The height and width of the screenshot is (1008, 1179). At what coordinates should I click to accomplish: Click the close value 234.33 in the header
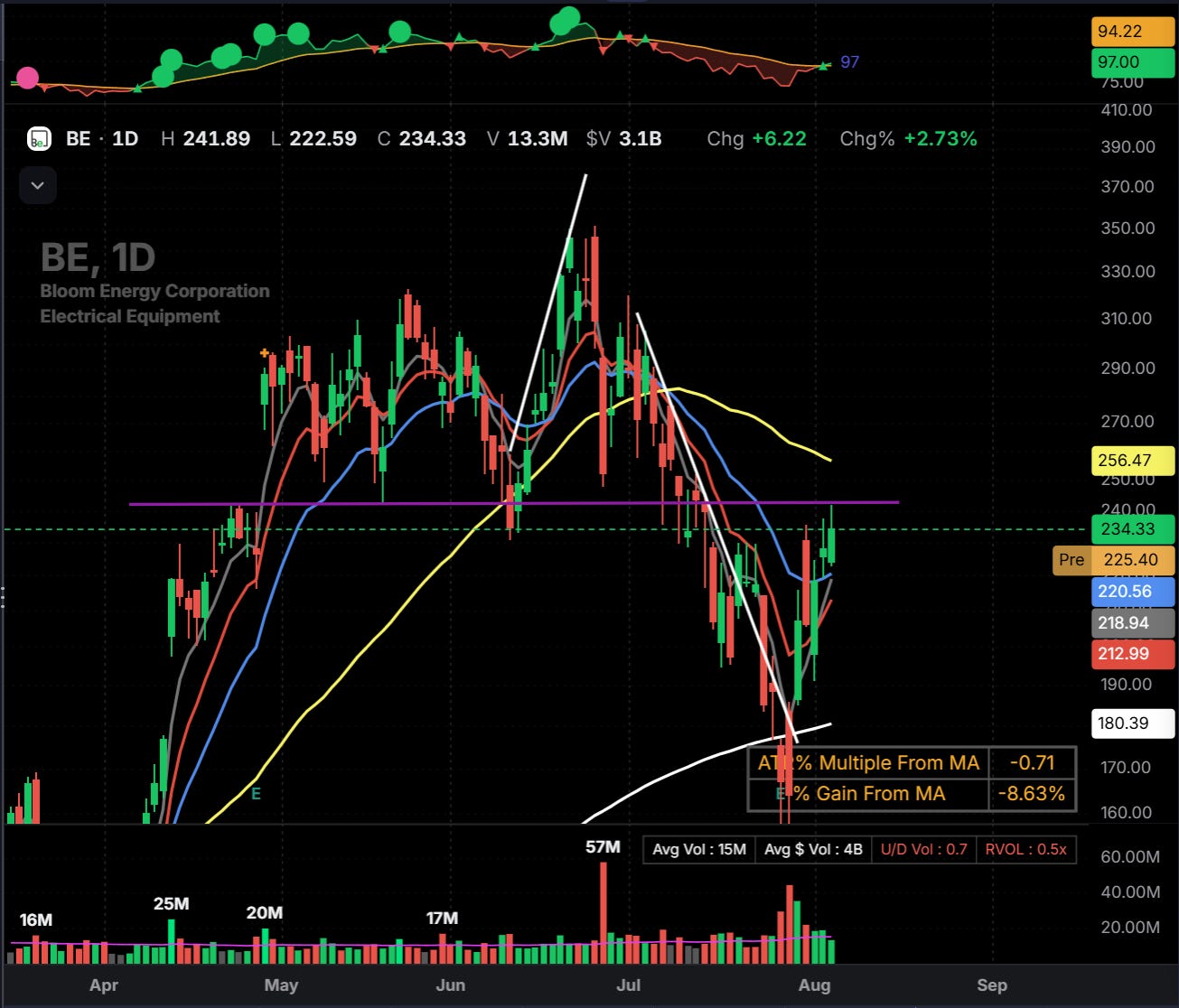click(x=433, y=139)
